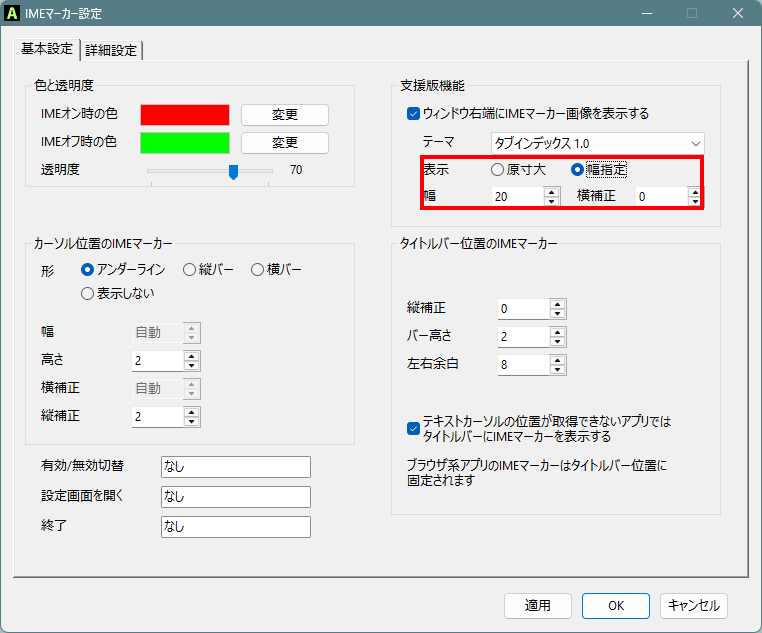Click the 幅 field showing 20

(x=518, y=196)
